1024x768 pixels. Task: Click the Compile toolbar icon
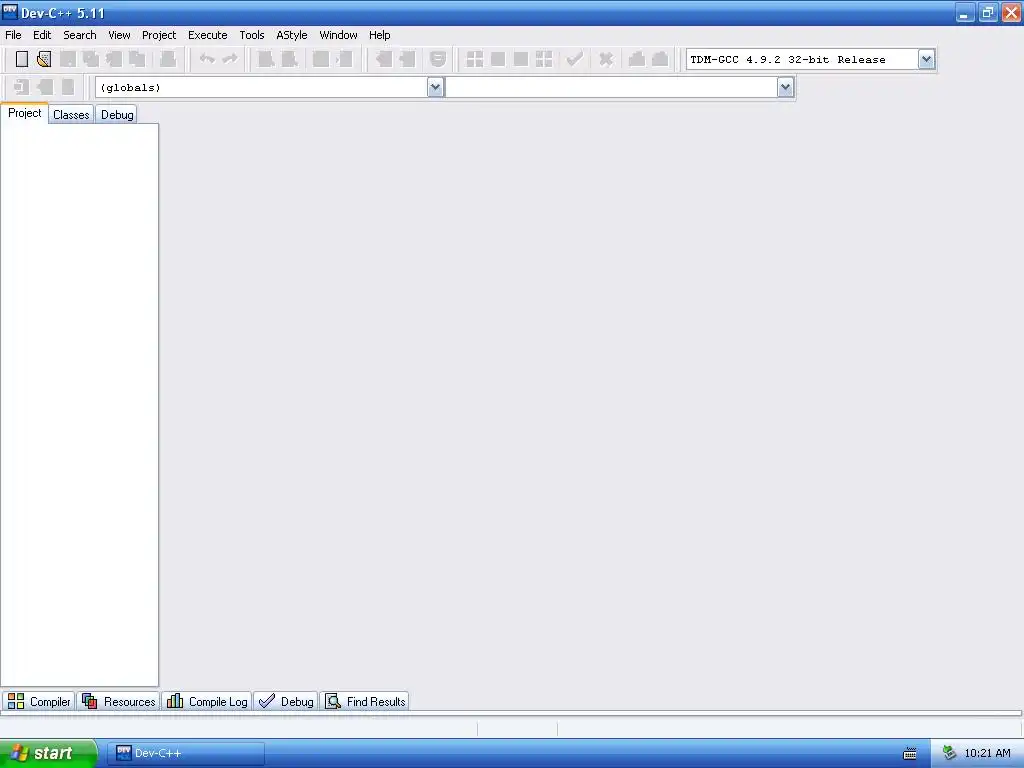coord(475,59)
